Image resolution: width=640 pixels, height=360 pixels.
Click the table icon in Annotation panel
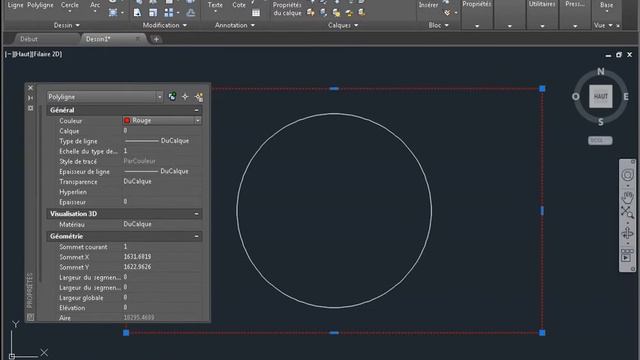[x=256, y=13]
